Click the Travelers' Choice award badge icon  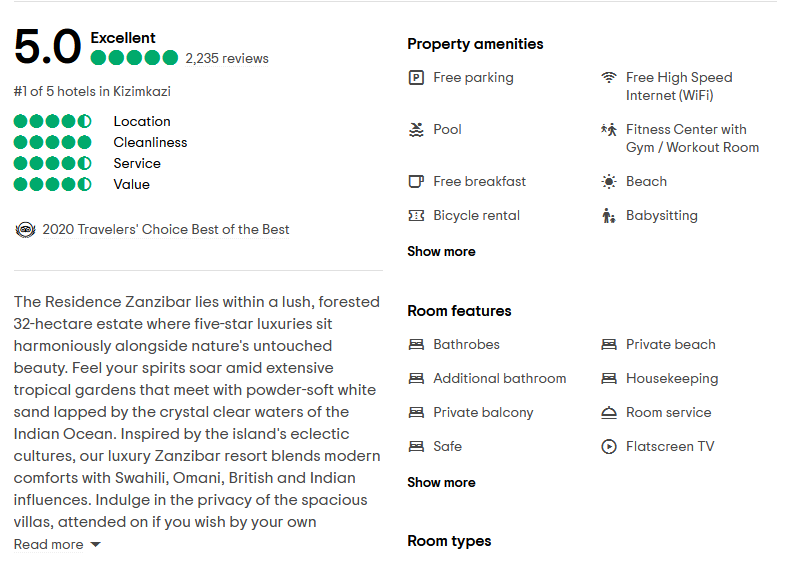pyautogui.click(x=25, y=230)
